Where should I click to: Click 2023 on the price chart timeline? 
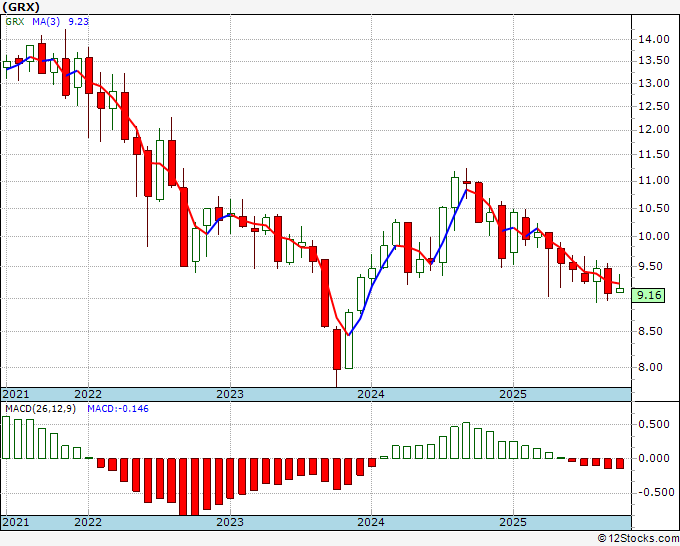coord(230,394)
